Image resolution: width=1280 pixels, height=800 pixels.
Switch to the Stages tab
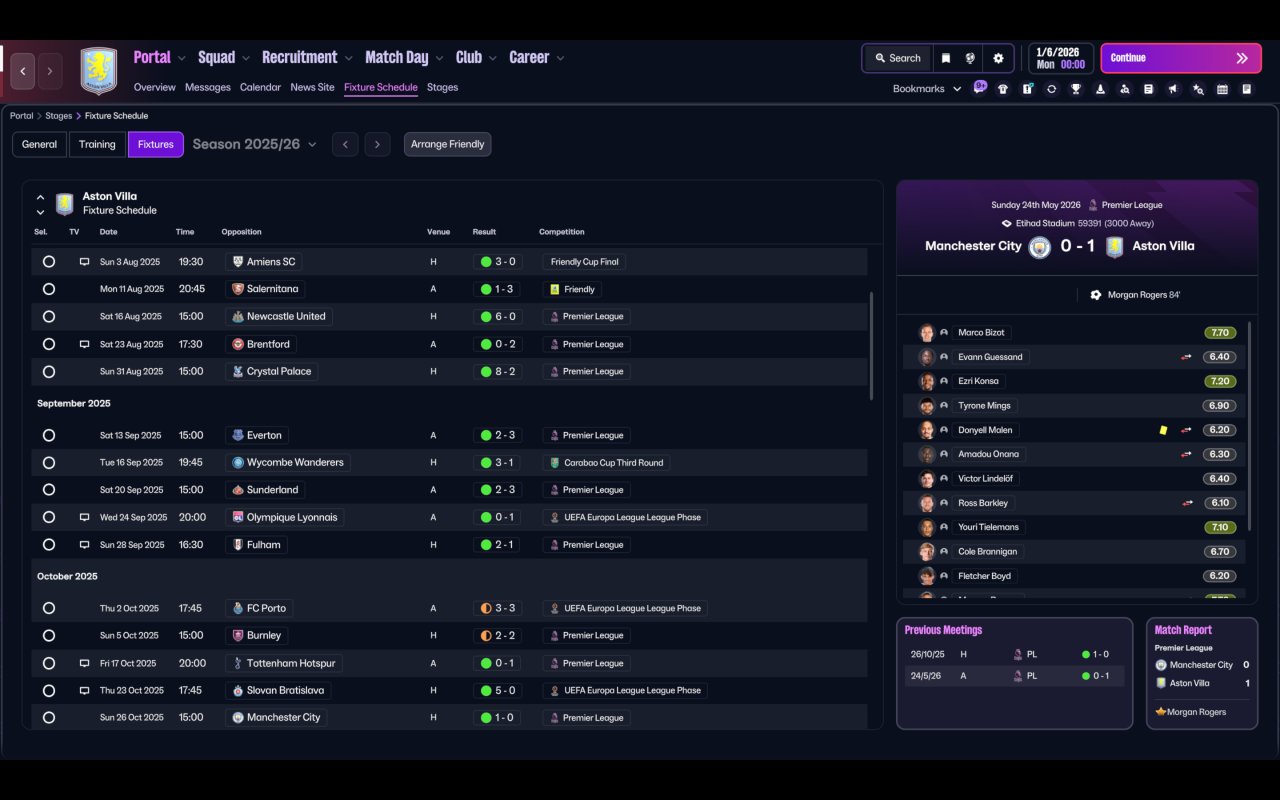(442, 87)
